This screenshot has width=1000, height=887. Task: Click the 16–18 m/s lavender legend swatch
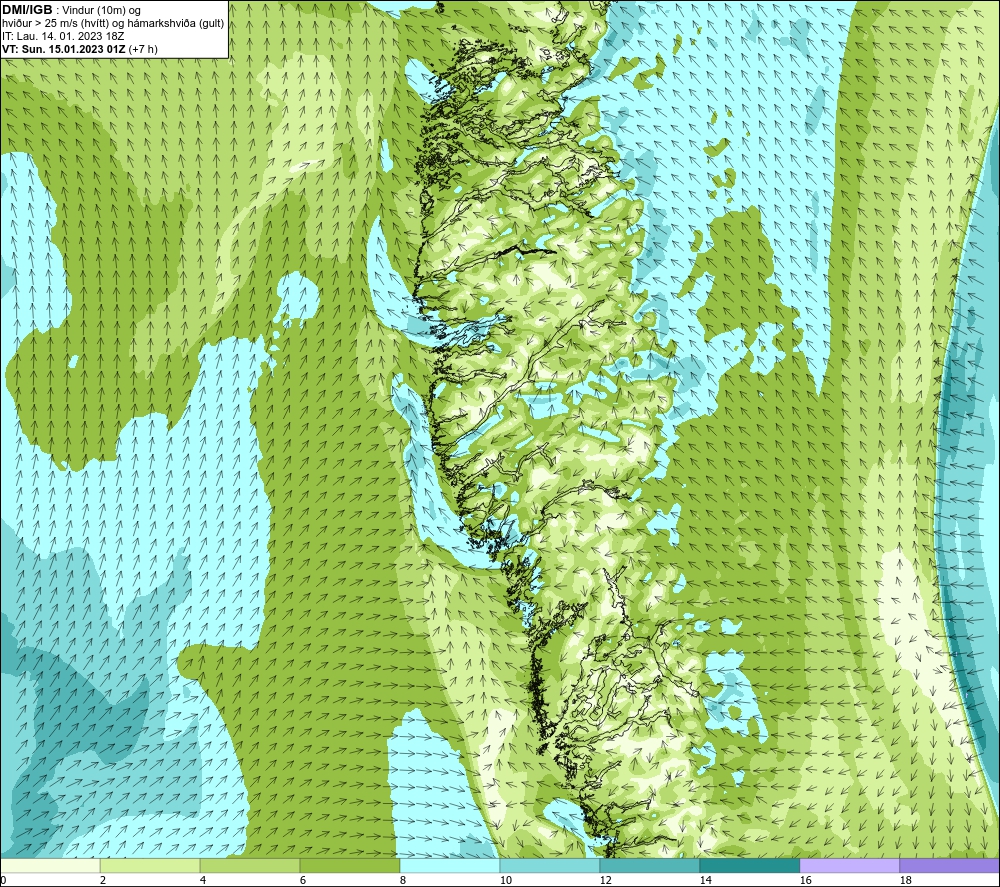pyautogui.click(x=849, y=865)
